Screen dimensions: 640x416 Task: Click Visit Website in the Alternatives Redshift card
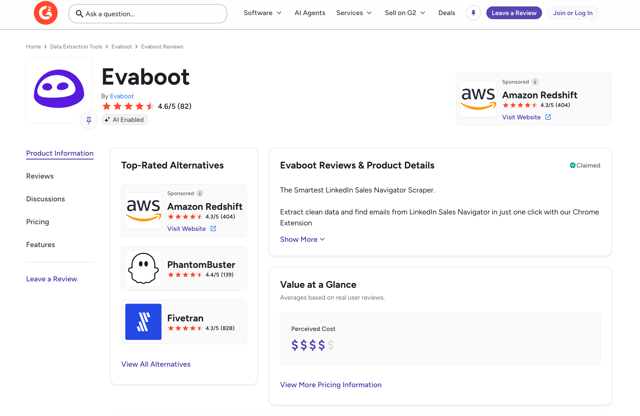186,229
